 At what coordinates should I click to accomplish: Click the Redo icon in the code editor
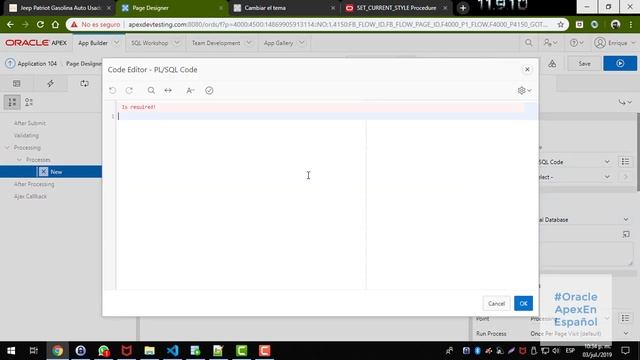coord(129,90)
